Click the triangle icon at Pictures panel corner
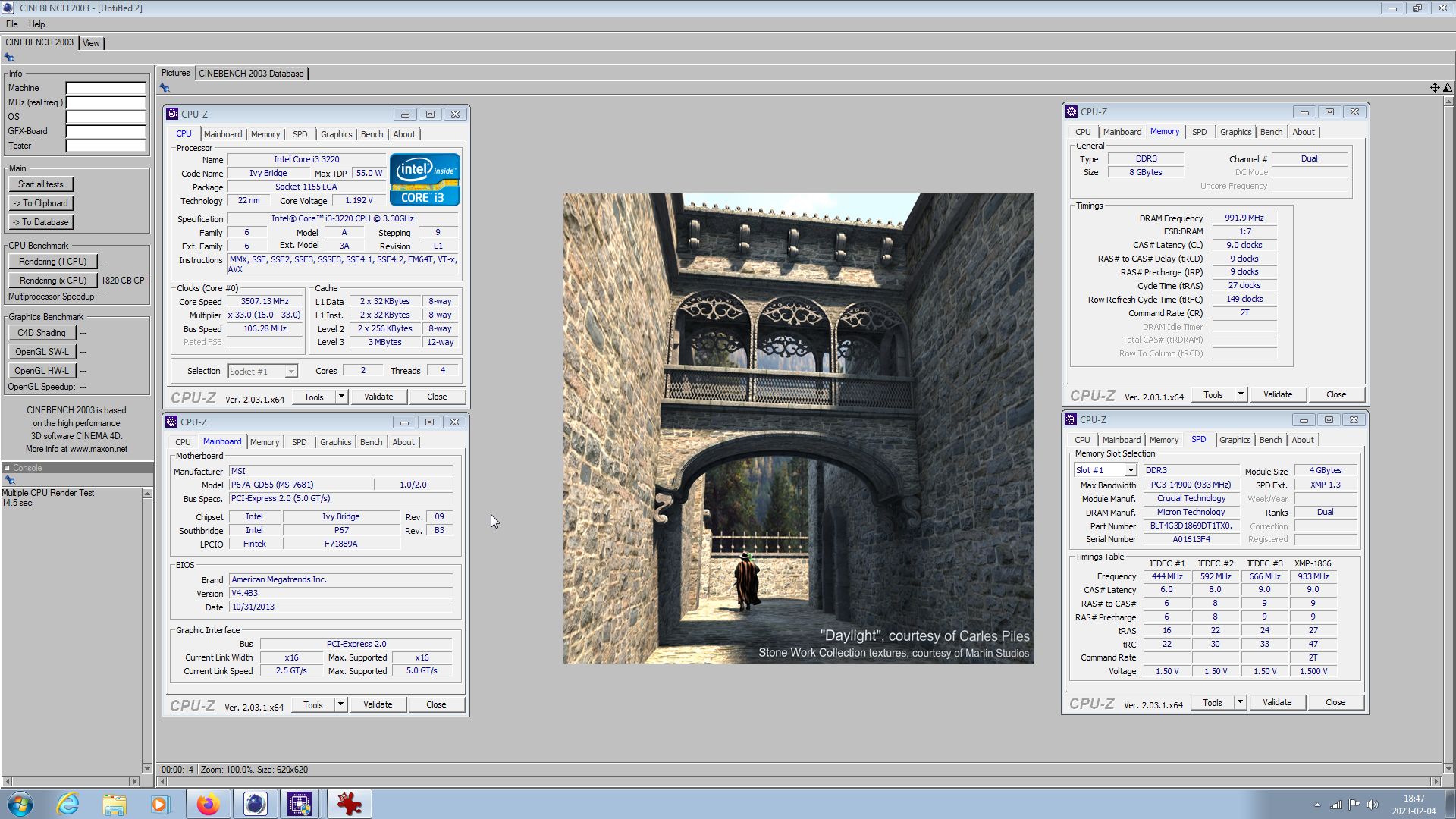 click(x=1448, y=88)
